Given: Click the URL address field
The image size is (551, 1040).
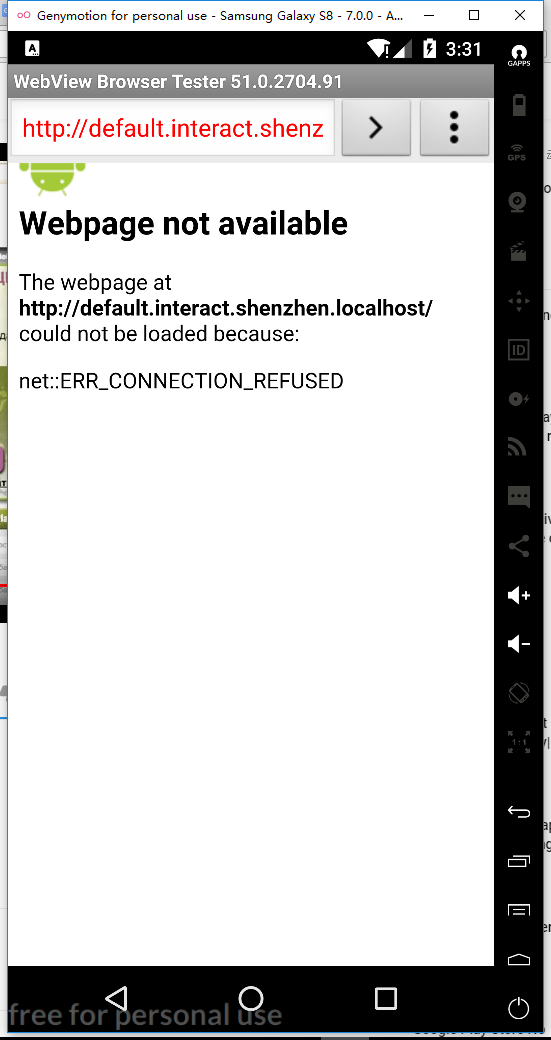Looking at the screenshot, I should [x=173, y=128].
